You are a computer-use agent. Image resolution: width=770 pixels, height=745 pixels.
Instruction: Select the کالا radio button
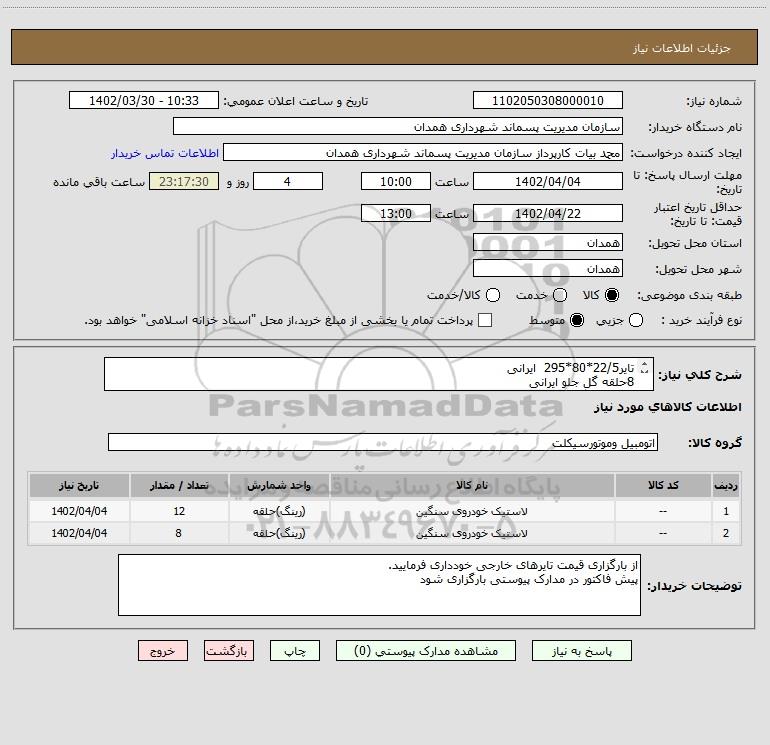pyautogui.click(x=612, y=295)
